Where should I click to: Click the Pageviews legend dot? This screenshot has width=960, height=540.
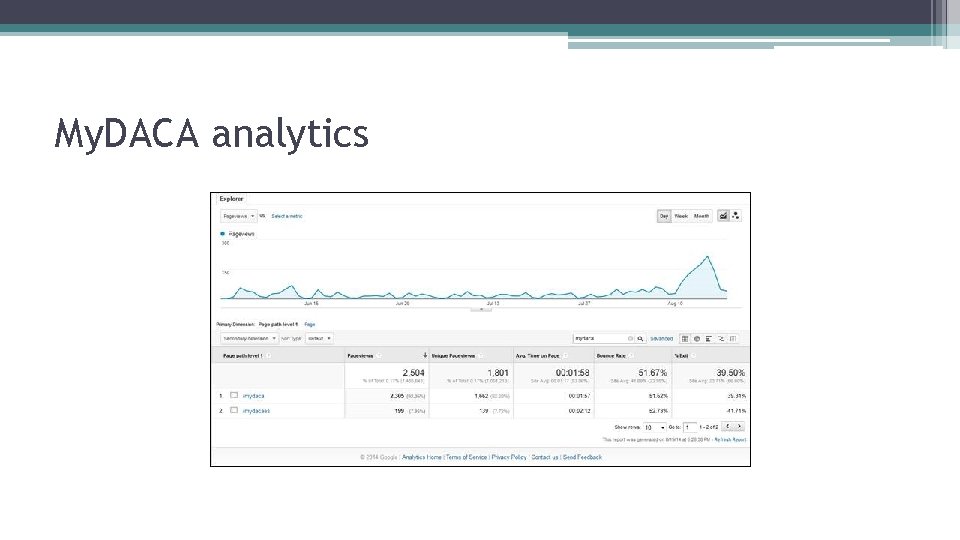(x=222, y=234)
